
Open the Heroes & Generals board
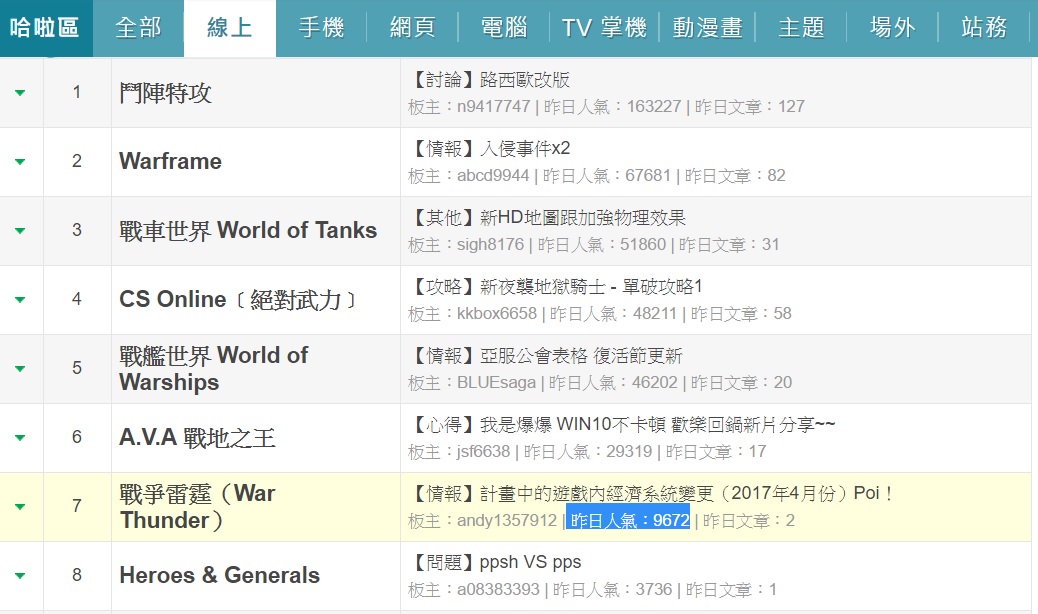[x=219, y=575]
